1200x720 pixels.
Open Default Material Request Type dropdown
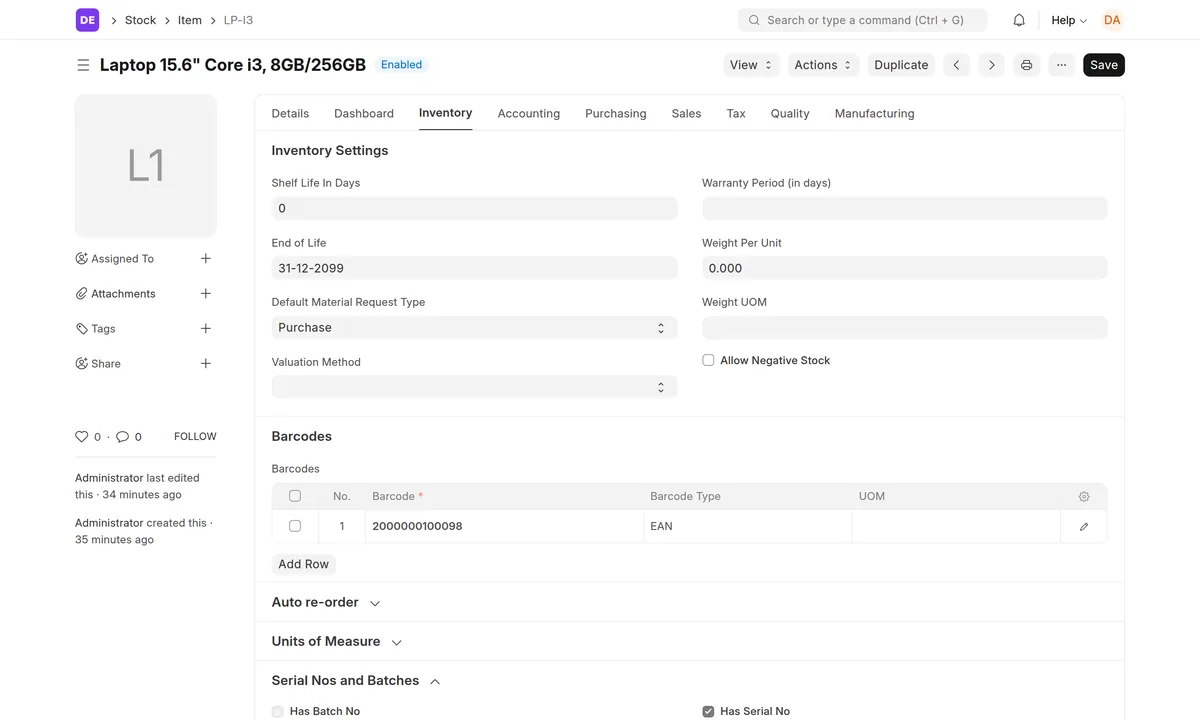tap(474, 328)
